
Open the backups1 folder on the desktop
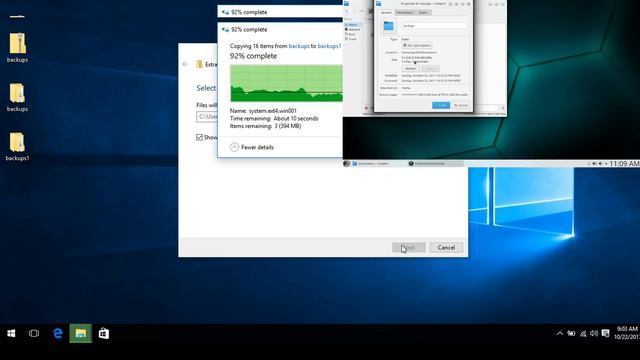tap(17, 146)
